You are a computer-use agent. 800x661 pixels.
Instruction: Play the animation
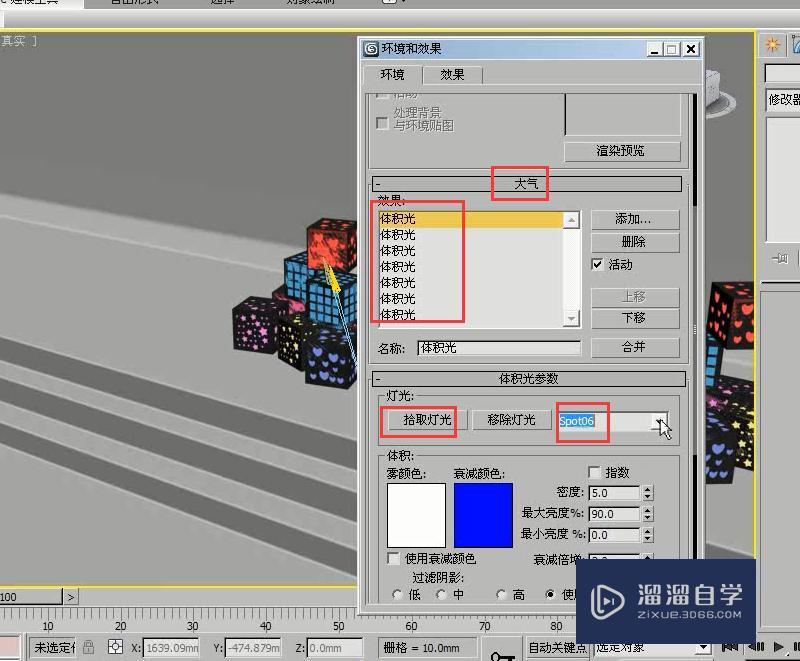pos(779,647)
